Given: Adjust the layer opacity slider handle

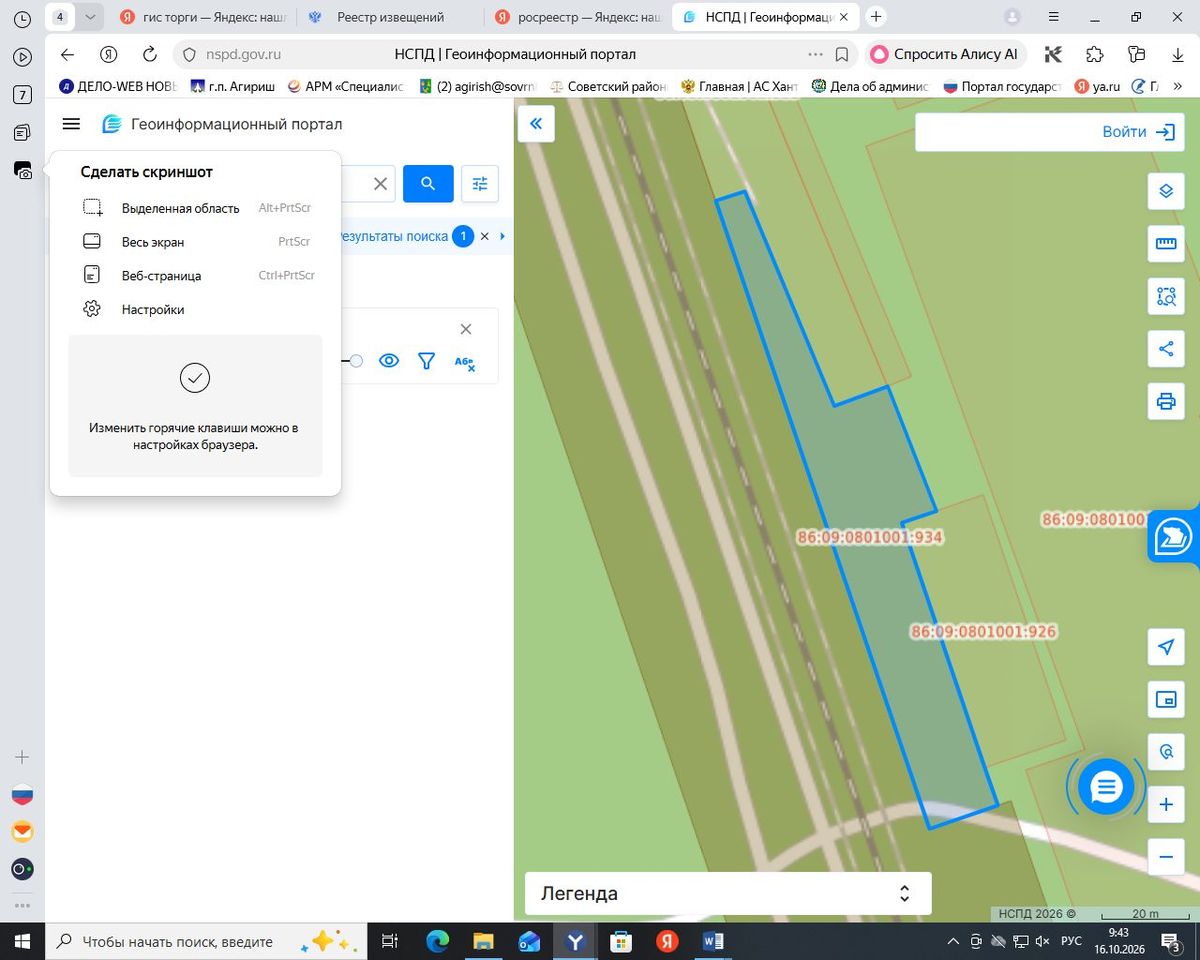Looking at the screenshot, I should 356,361.
